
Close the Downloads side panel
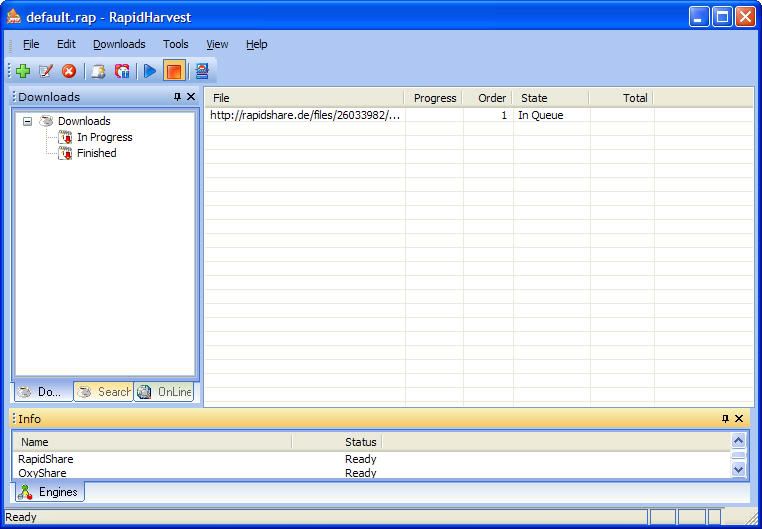[x=191, y=97]
